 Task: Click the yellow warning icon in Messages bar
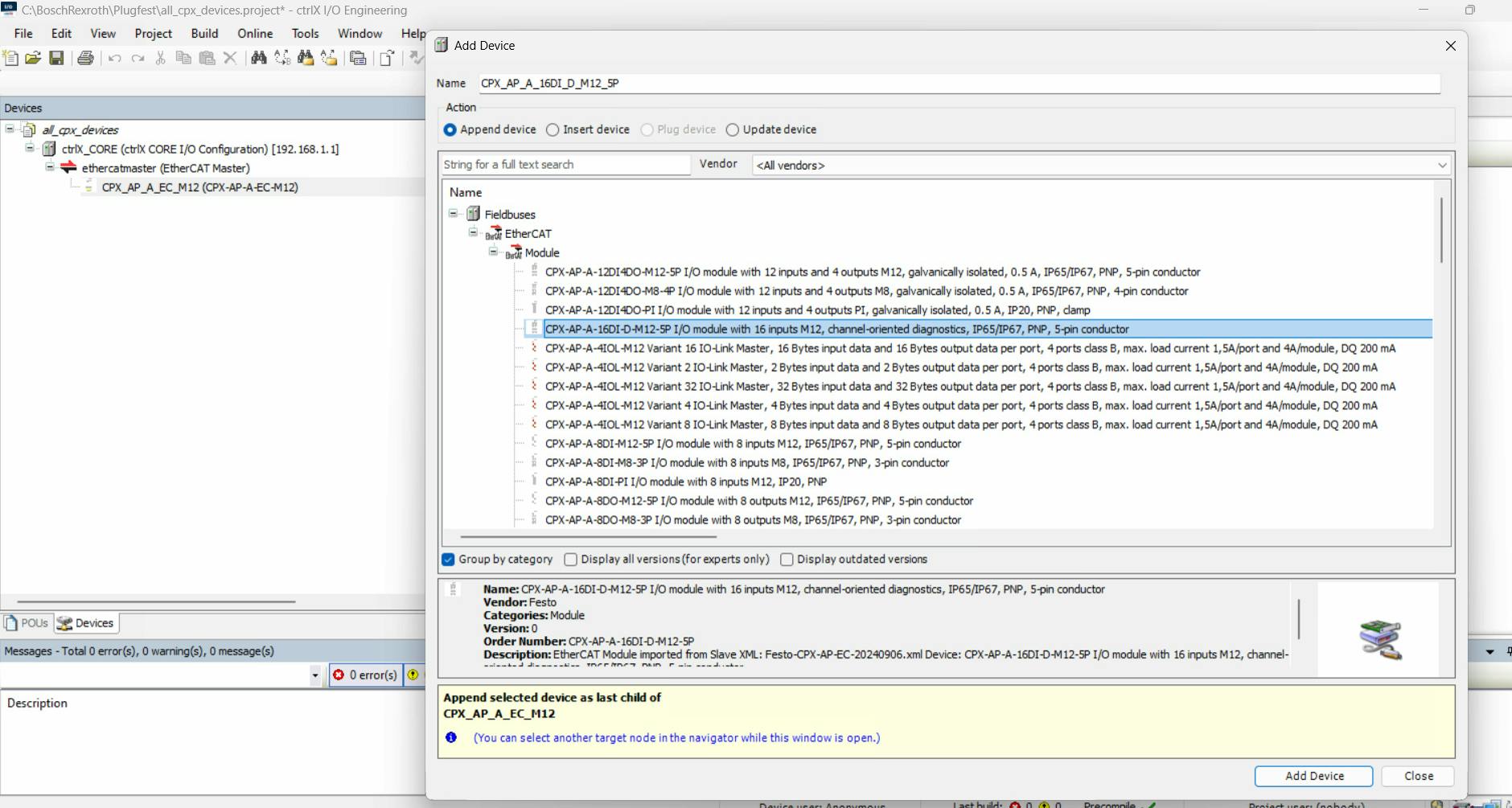[x=413, y=675]
